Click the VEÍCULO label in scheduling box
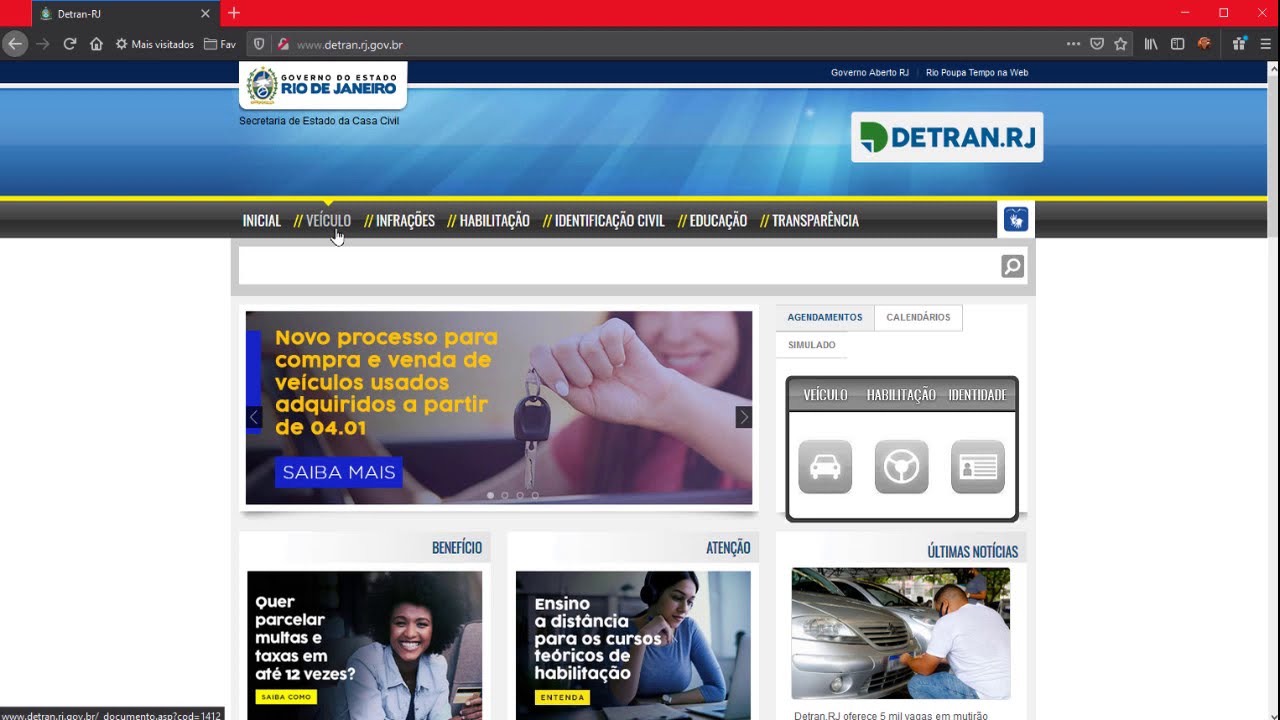The width and height of the screenshot is (1280, 720). coord(825,395)
